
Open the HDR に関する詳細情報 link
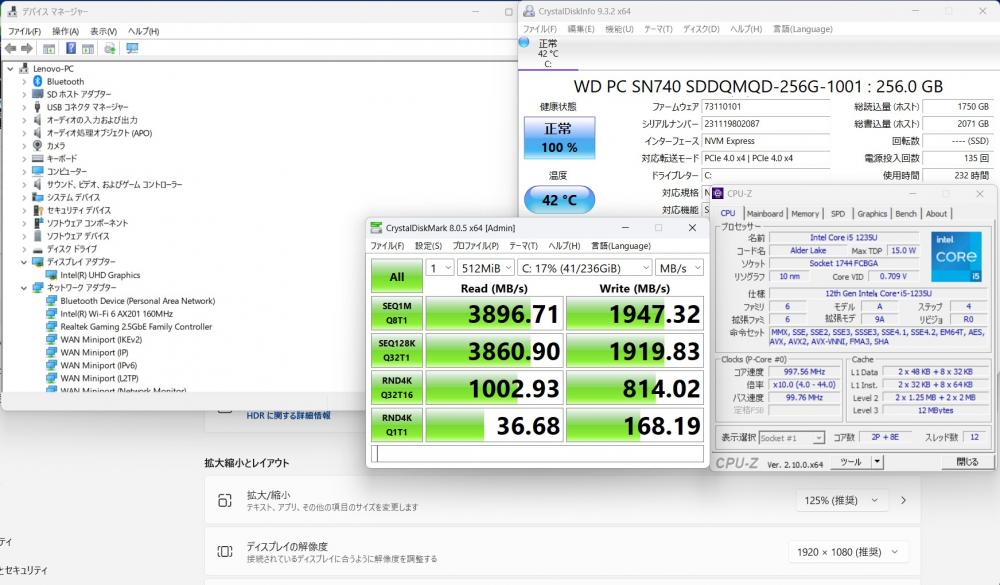pyautogui.click(x=288, y=415)
